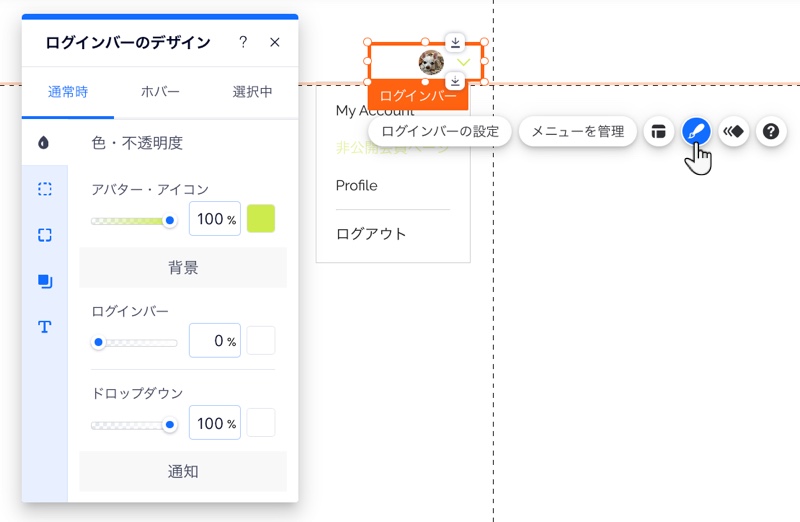Click the upper download handle on login bar
The width and height of the screenshot is (800, 522).
click(455, 42)
